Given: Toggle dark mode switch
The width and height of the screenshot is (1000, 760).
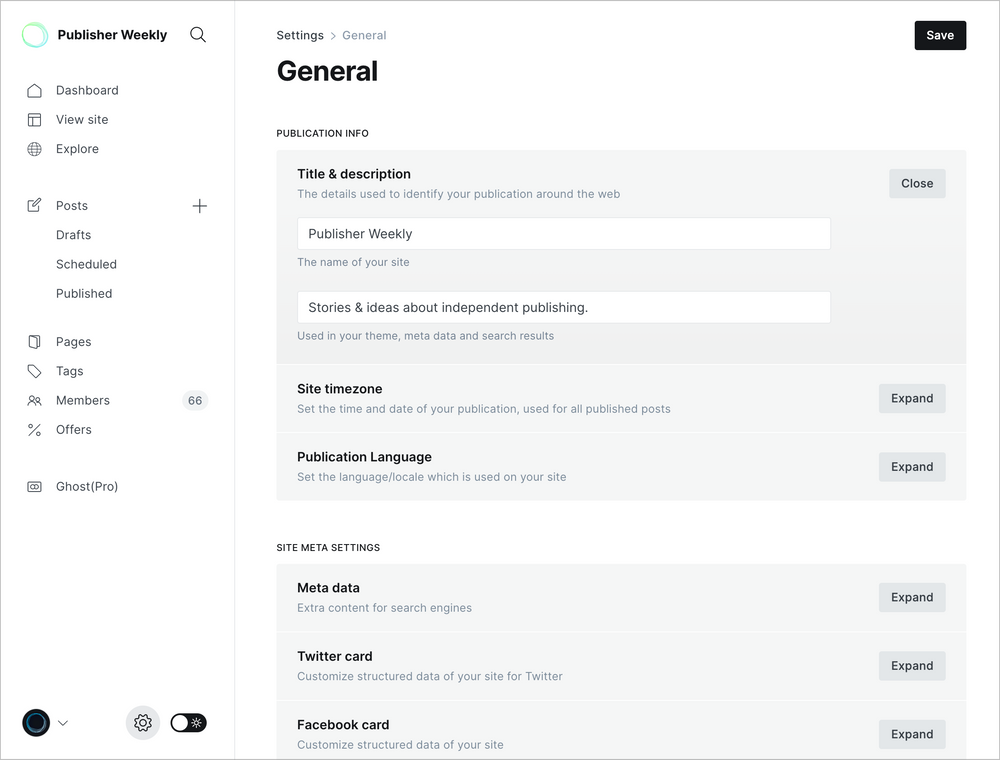Looking at the screenshot, I should pyautogui.click(x=188, y=722).
